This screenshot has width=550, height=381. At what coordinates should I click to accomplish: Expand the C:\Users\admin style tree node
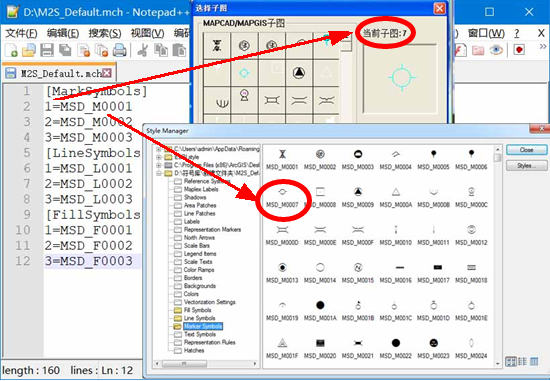[159, 149]
